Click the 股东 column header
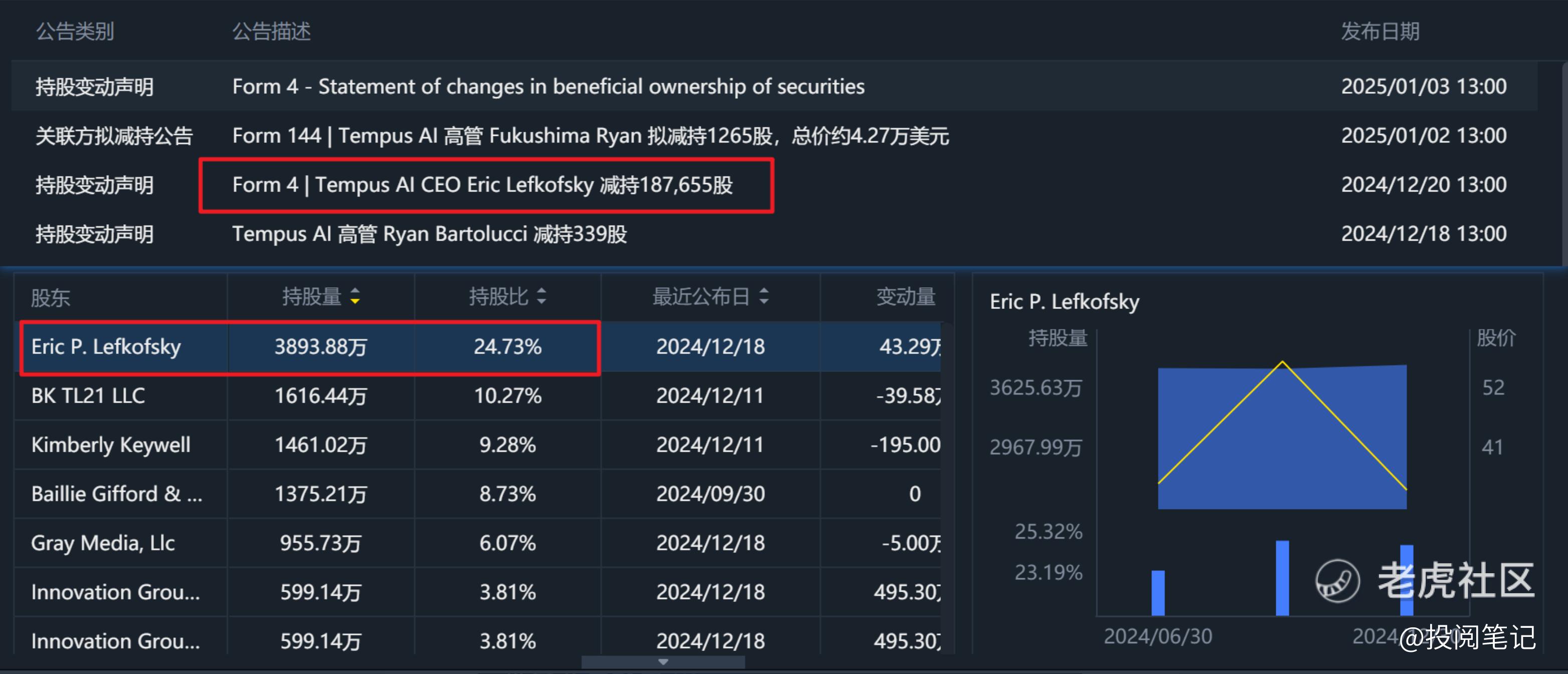The width and height of the screenshot is (1568, 674). (51, 298)
